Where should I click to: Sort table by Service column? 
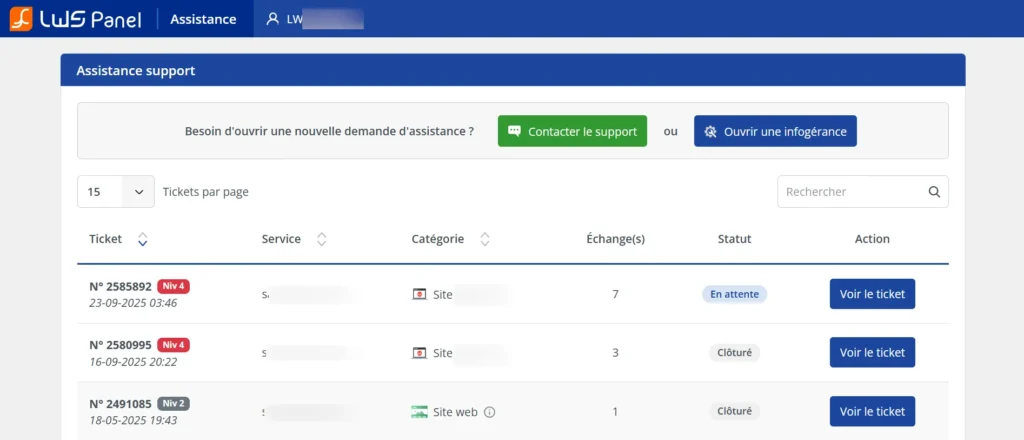321,239
